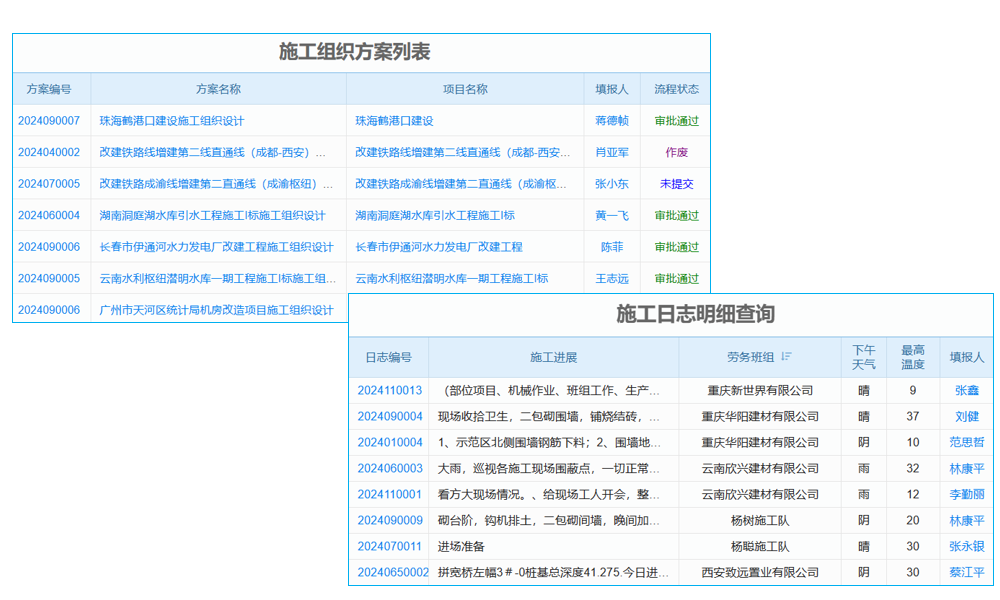Viewport: 1000px width, 600px height.
Task: Click filler name 蒋德顿 in first row
Action: tap(613, 120)
